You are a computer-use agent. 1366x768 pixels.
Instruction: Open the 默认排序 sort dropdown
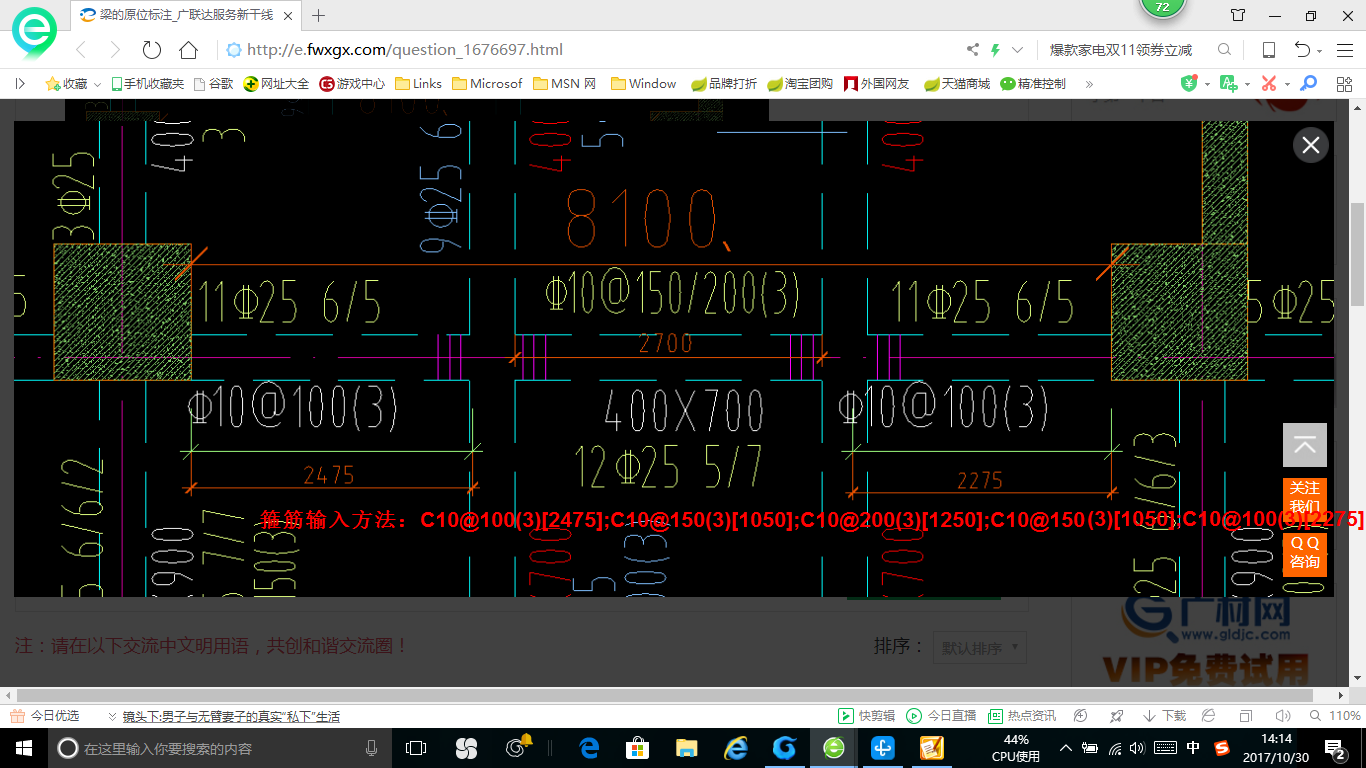(x=980, y=648)
